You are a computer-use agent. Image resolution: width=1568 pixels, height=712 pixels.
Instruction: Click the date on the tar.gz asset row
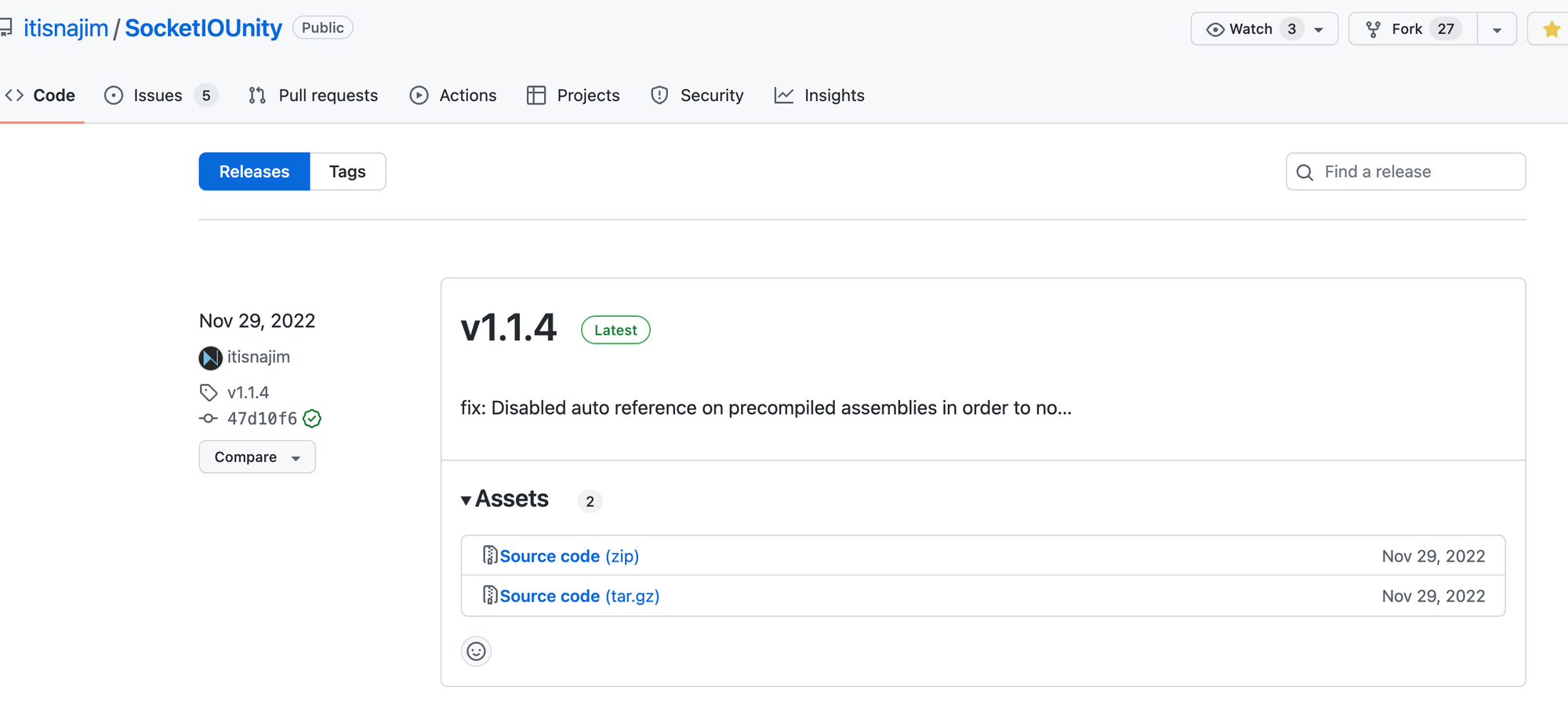(1433, 596)
